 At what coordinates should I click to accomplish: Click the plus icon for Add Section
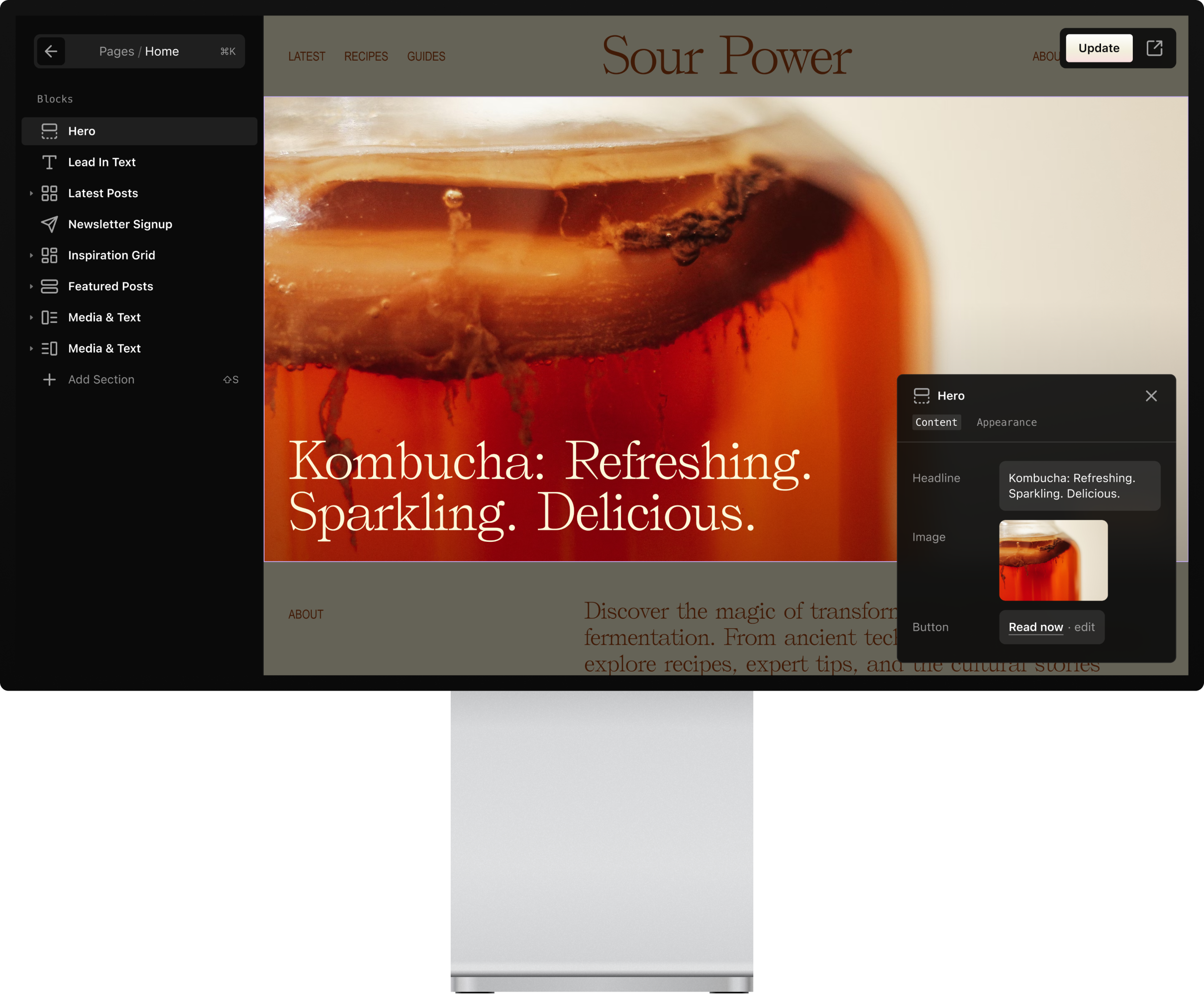pyautogui.click(x=49, y=380)
